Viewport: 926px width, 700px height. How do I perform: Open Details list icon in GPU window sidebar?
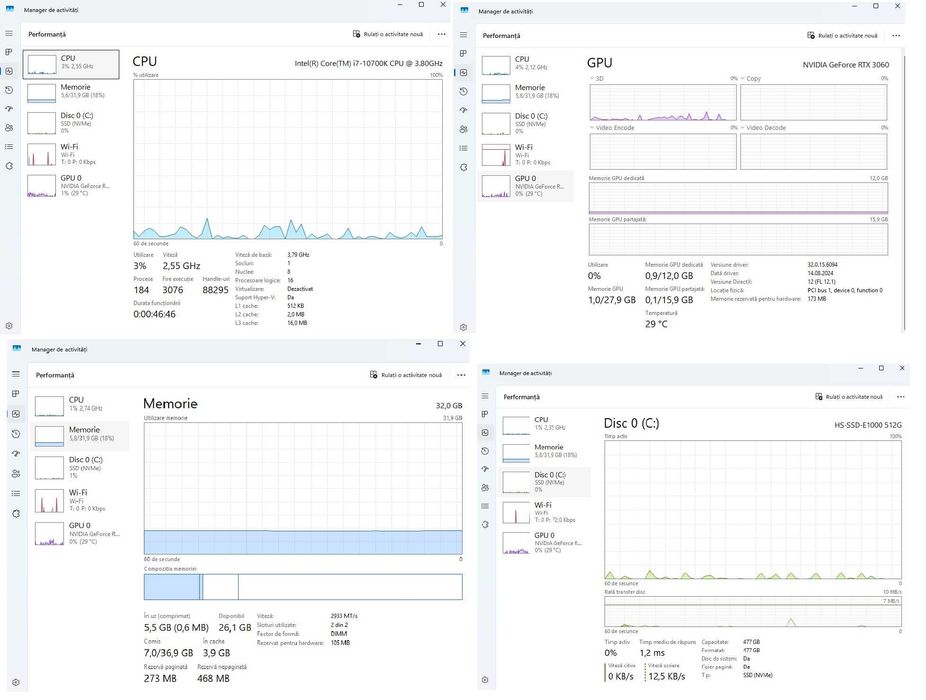tap(464, 148)
